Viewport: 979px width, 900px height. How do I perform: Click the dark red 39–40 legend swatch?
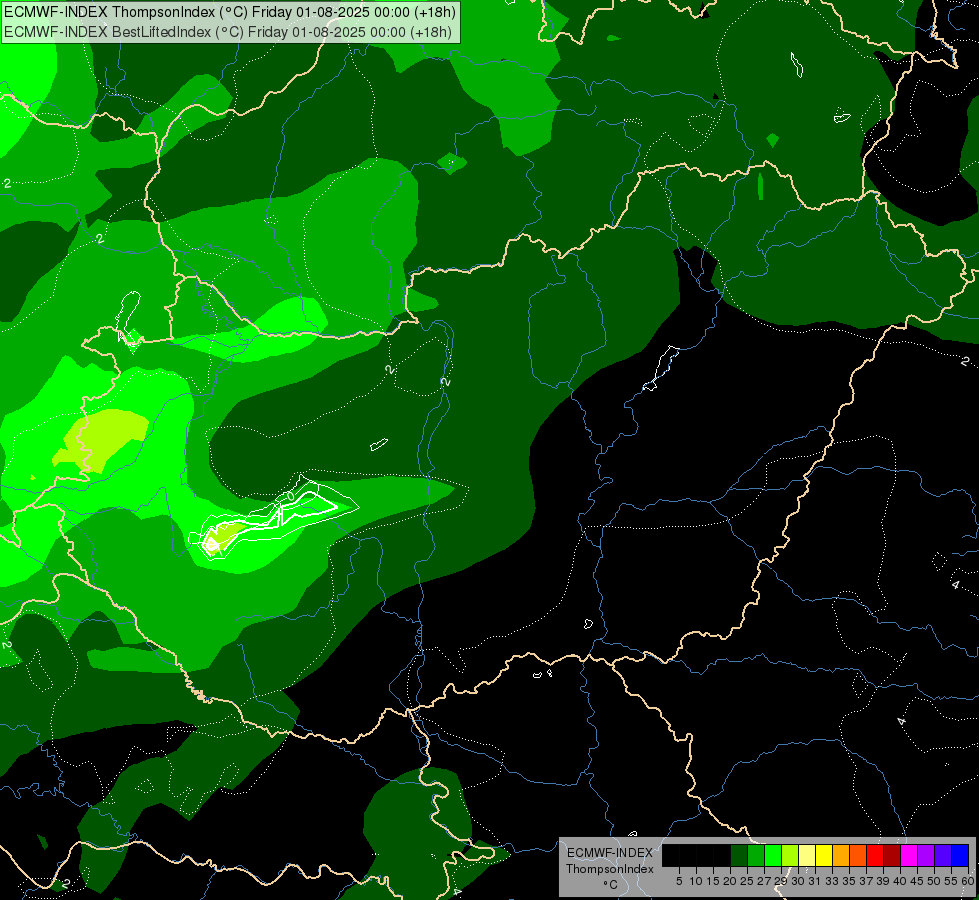[x=892, y=855]
